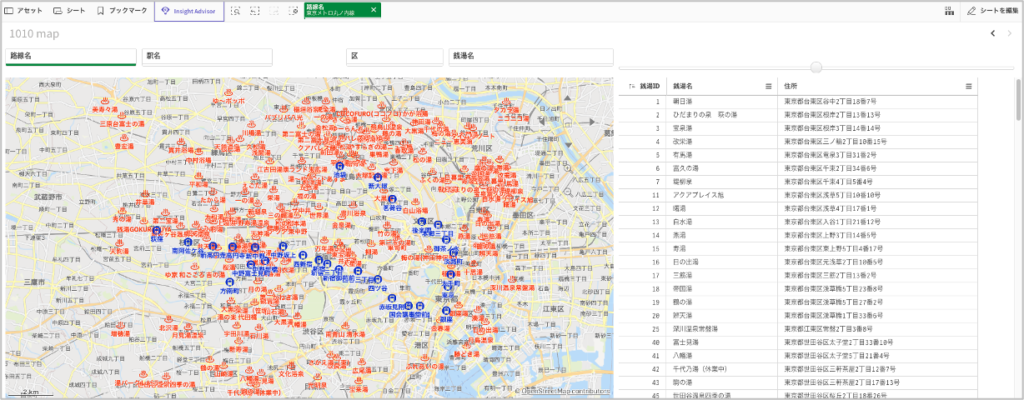The image size is (1024, 400).
Task: Open the シート sheets menu
Action: click(x=69, y=10)
